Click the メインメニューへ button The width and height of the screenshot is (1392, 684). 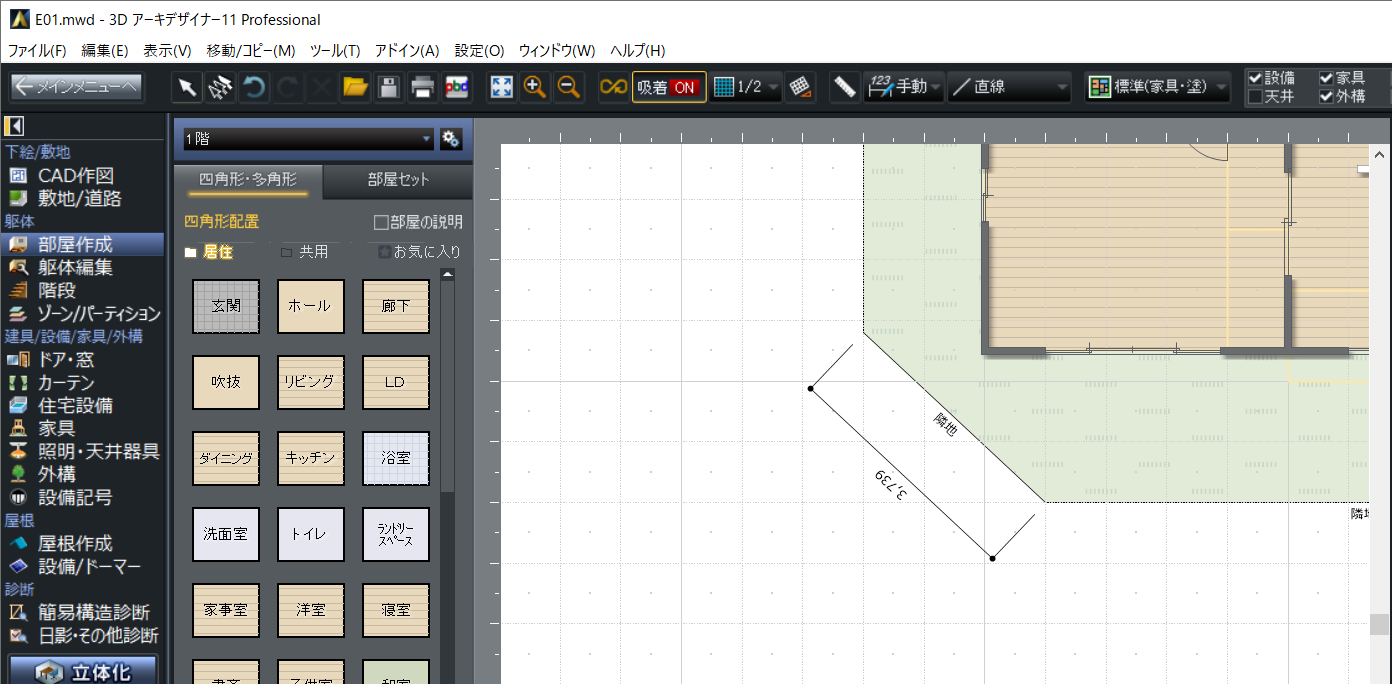77,87
